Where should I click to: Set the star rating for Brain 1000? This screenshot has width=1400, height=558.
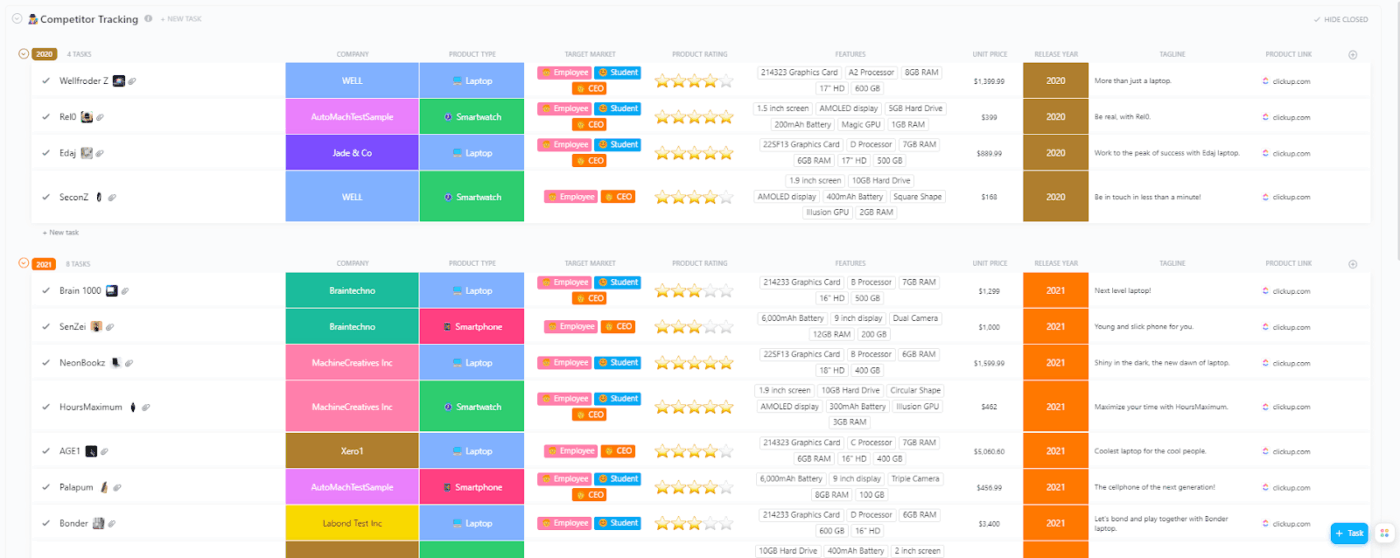693,291
